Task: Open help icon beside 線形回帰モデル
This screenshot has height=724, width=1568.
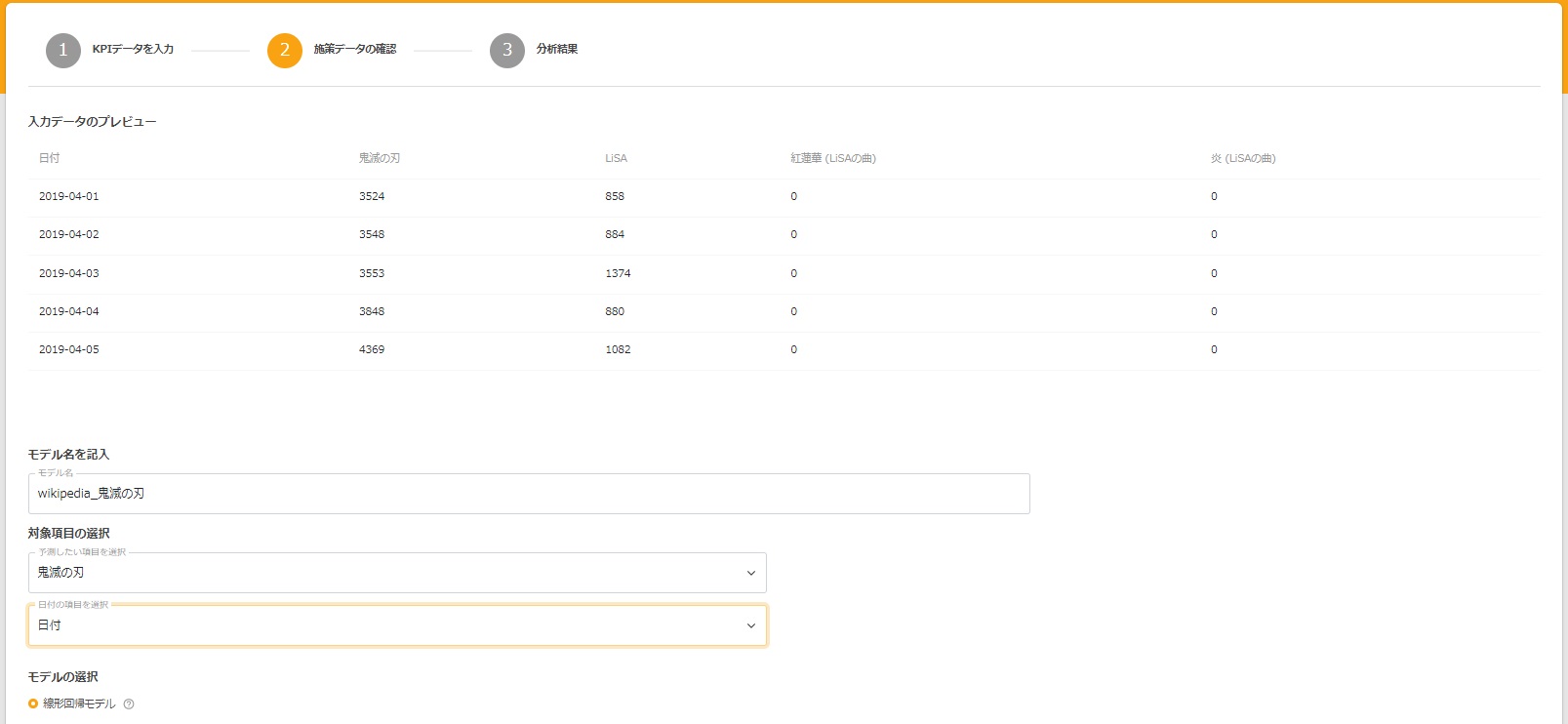Action: point(129,704)
